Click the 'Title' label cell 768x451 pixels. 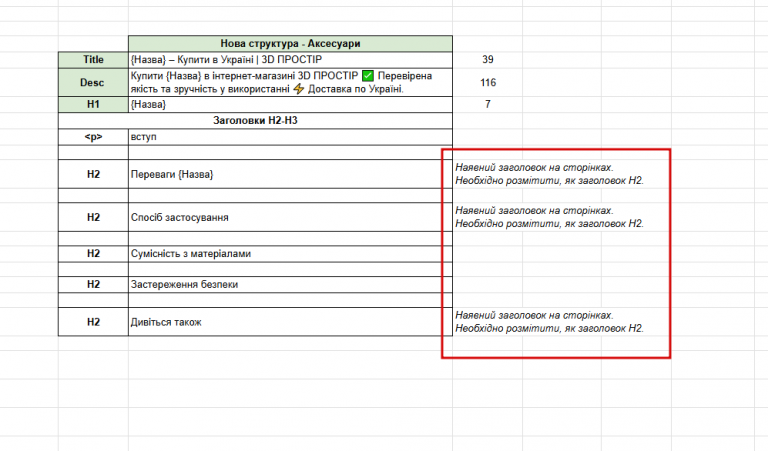93,60
